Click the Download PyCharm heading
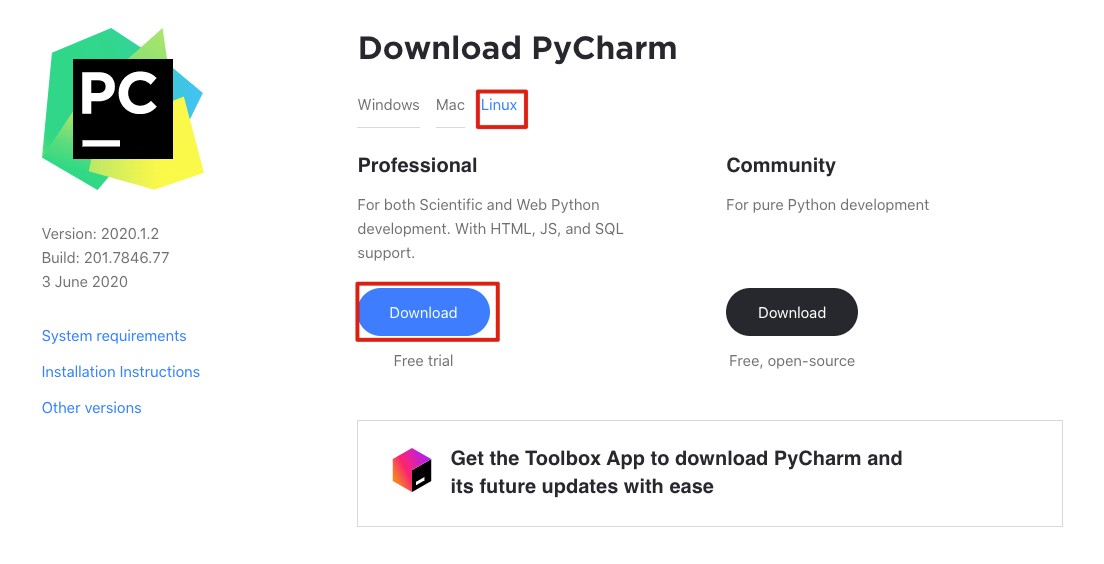Image resolution: width=1104 pixels, height=564 pixels. [x=518, y=48]
